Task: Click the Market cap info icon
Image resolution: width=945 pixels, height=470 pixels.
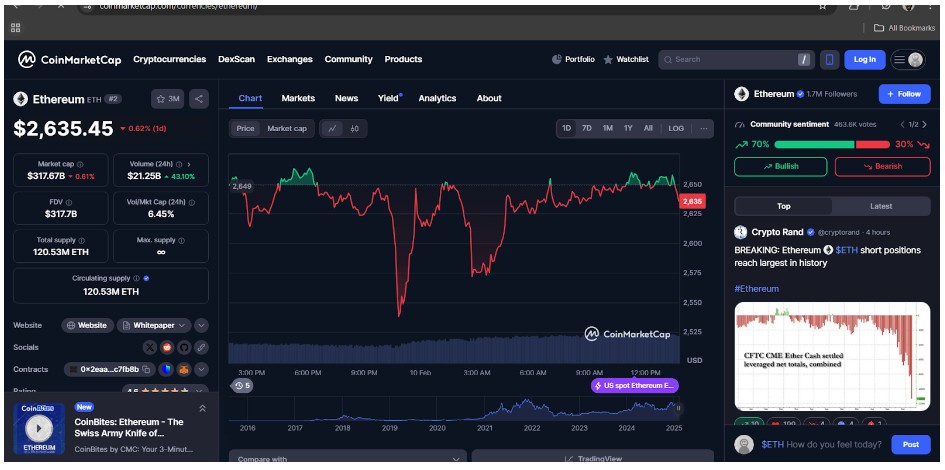Action: (x=80, y=164)
